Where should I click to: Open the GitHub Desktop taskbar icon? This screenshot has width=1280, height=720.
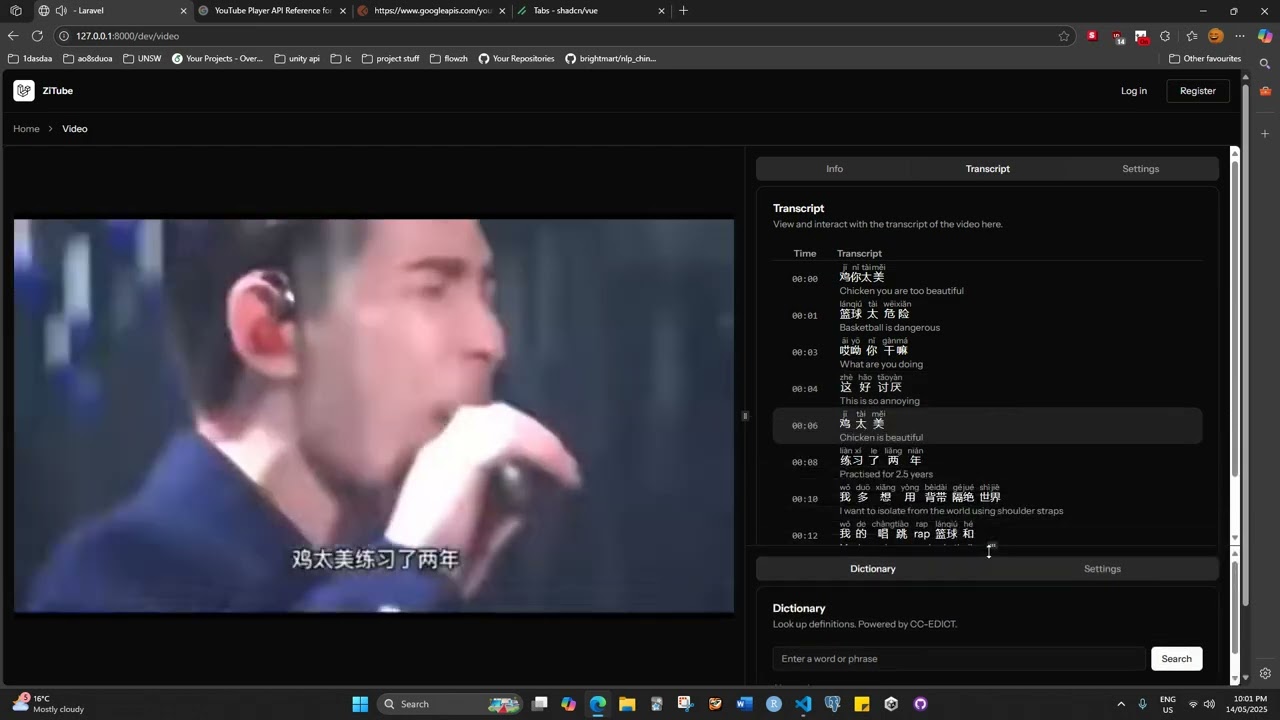click(920, 704)
